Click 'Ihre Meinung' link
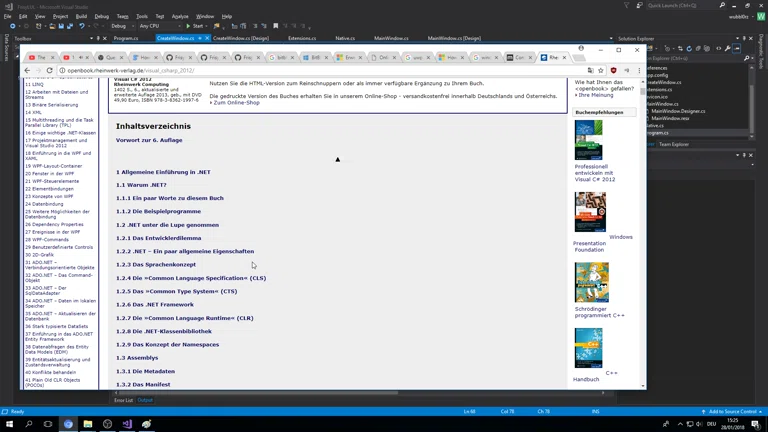Viewport: 768px width, 432px height. (x=595, y=95)
